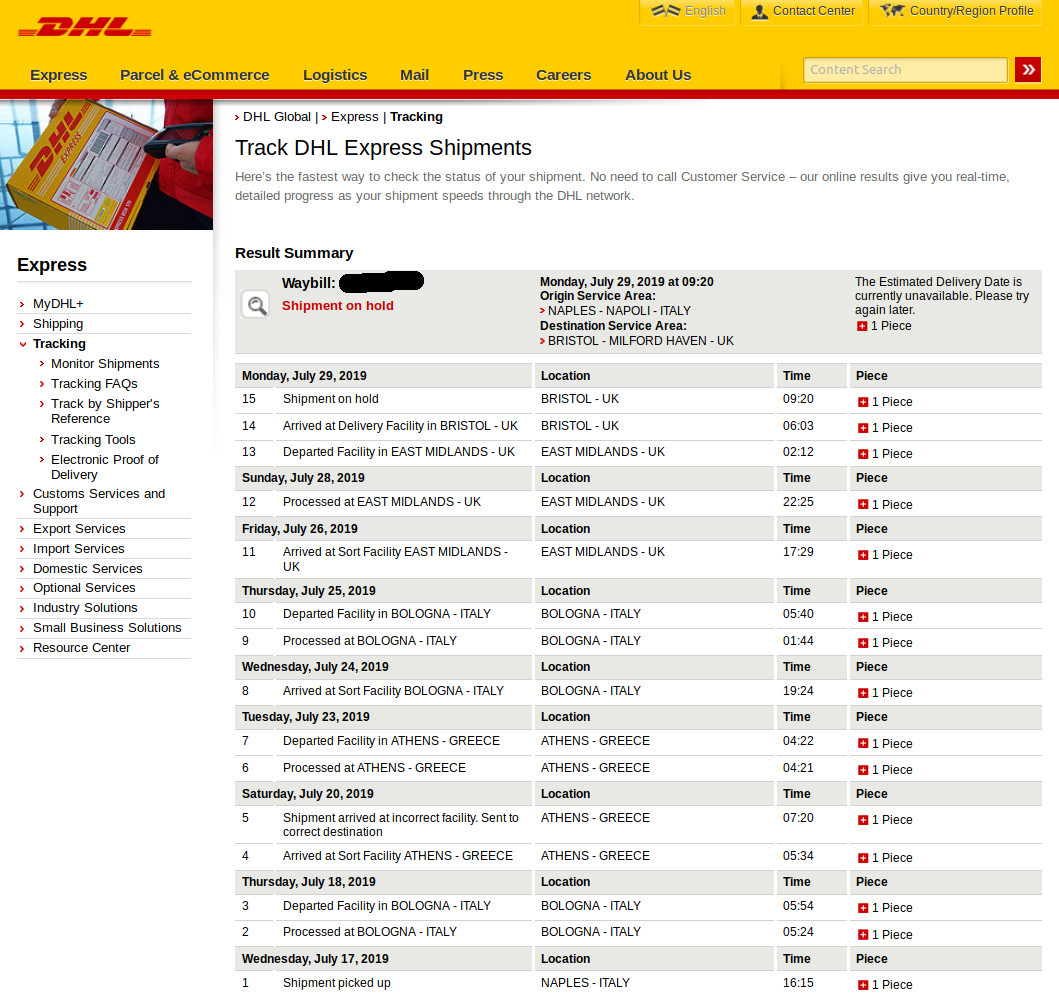Open Shipping in the sidebar

pos(58,324)
